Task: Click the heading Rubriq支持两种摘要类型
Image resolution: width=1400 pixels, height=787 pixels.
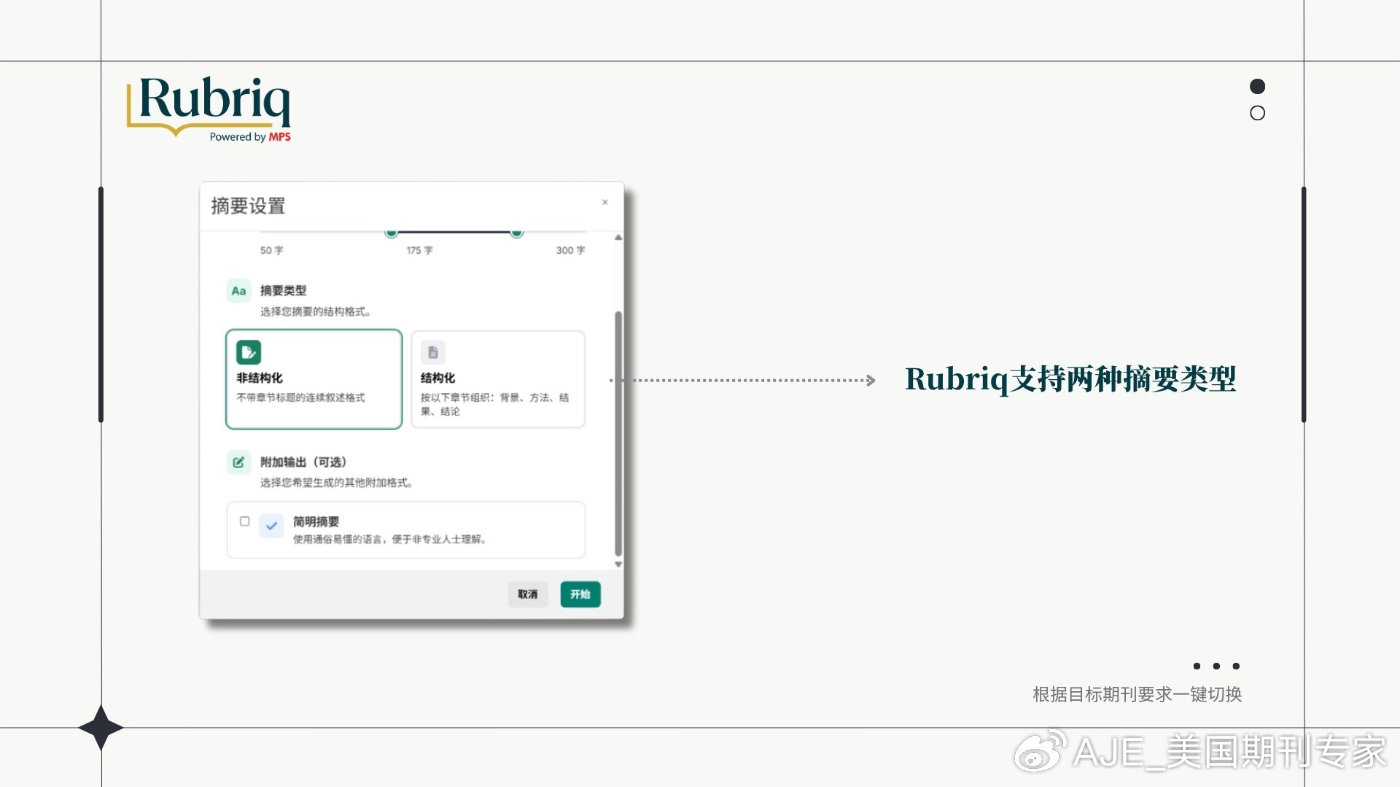Action: coord(1071,379)
